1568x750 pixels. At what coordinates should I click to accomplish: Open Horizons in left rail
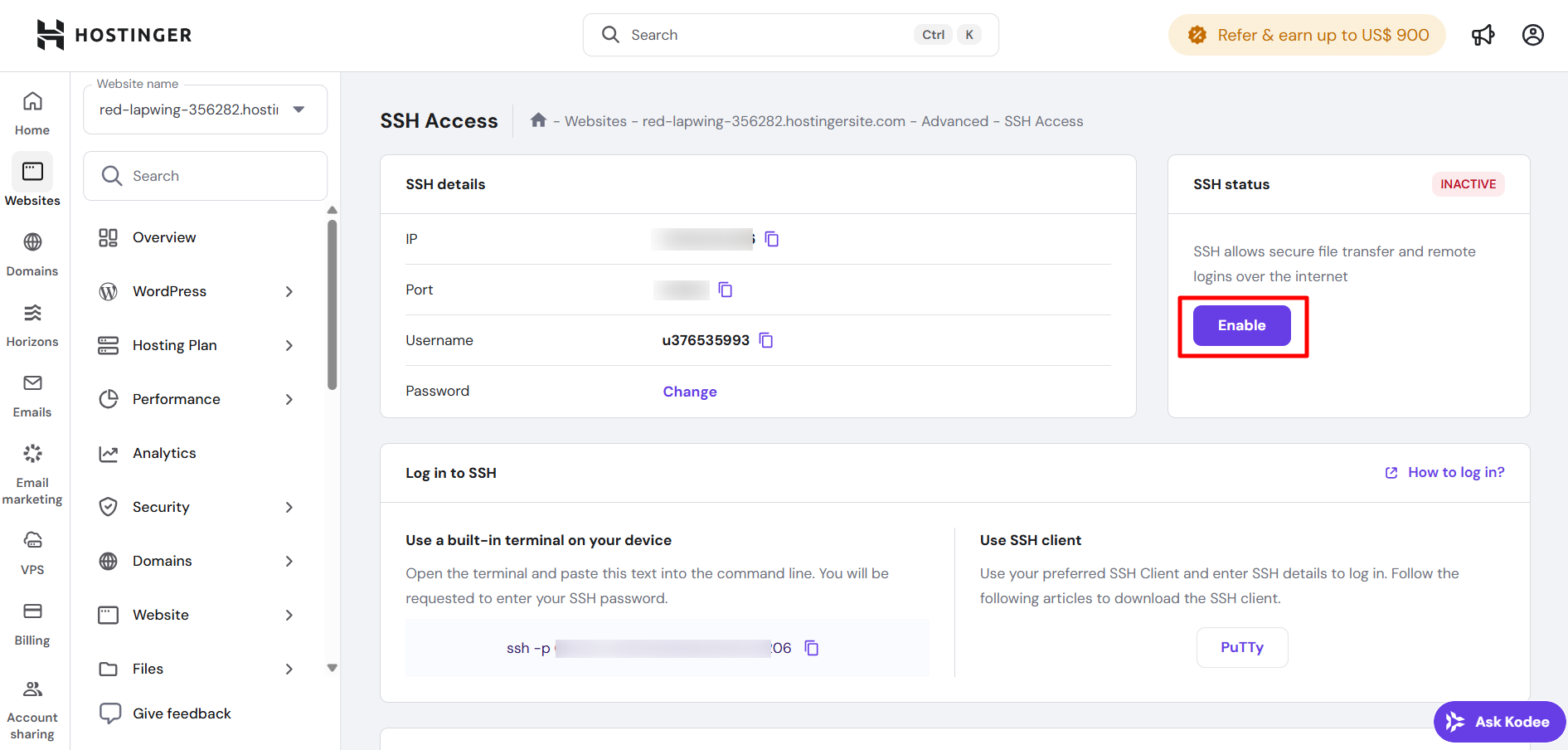[x=32, y=325]
